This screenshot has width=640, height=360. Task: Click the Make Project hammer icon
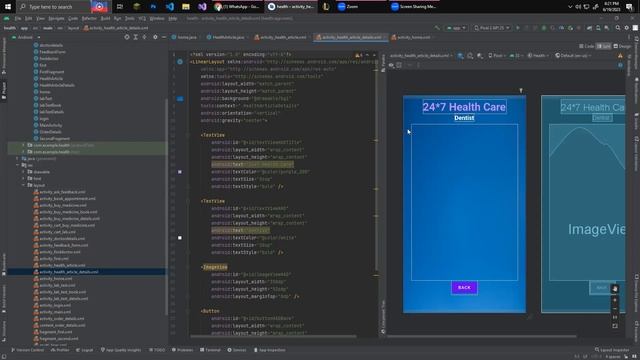pyautogui.click(x=438, y=28)
